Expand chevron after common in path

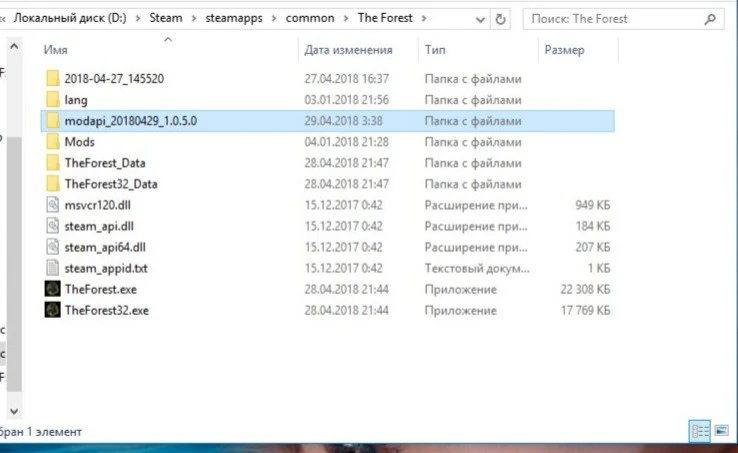[x=346, y=19]
